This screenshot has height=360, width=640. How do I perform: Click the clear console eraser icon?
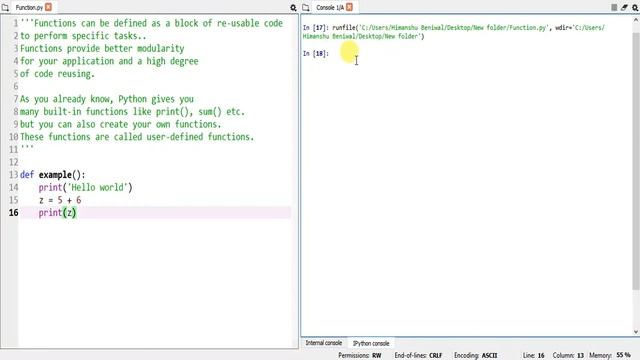click(x=624, y=7)
